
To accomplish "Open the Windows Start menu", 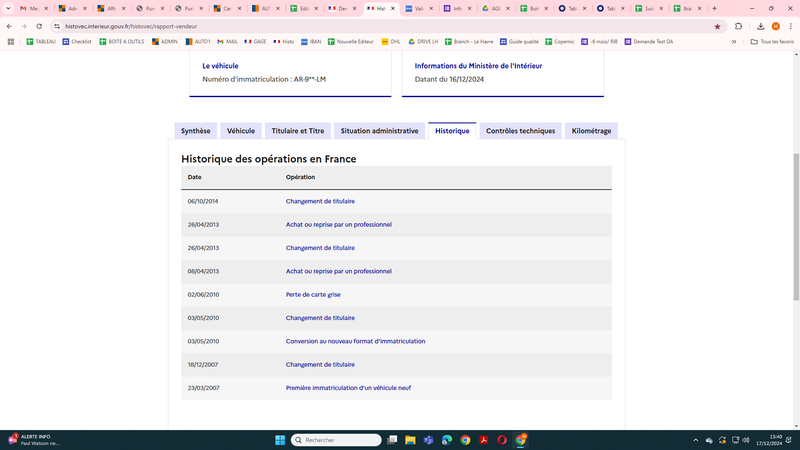I will click(x=280, y=440).
